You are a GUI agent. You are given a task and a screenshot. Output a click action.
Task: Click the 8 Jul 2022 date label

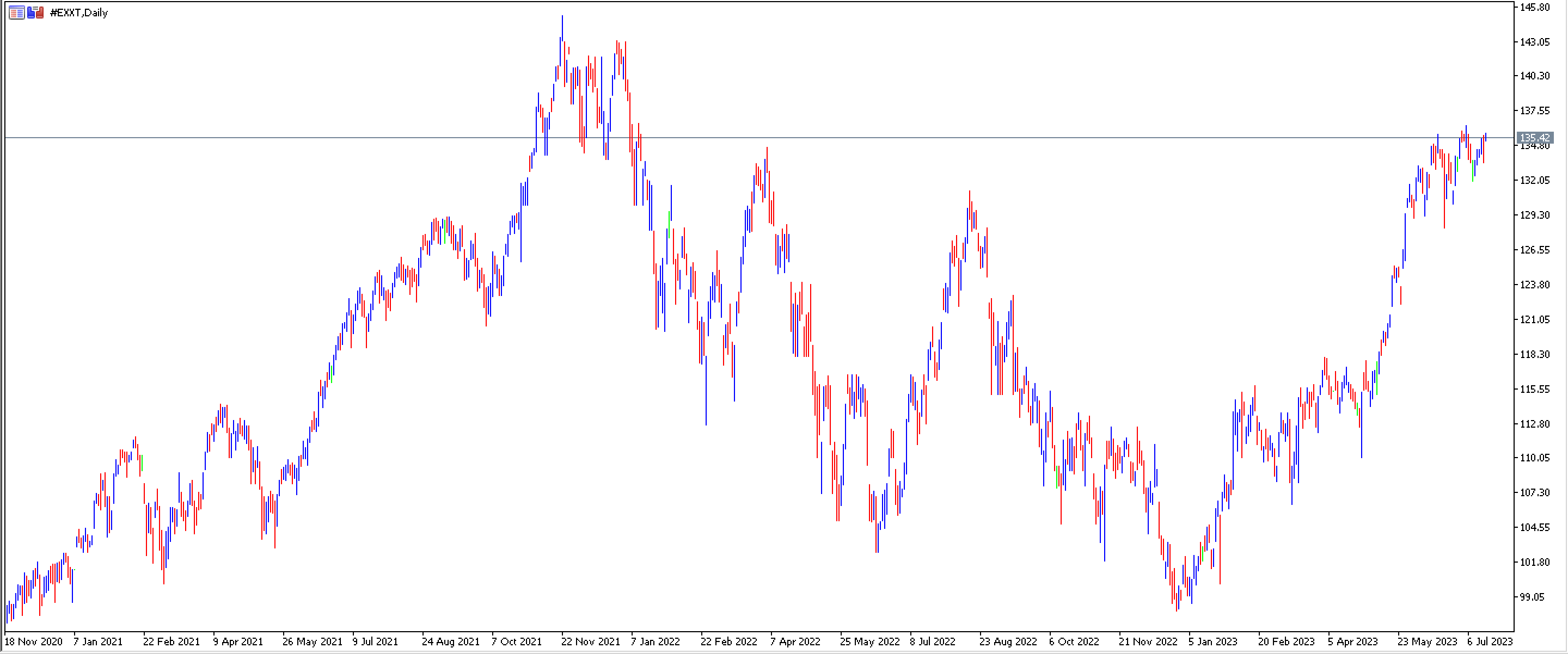pos(933,642)
